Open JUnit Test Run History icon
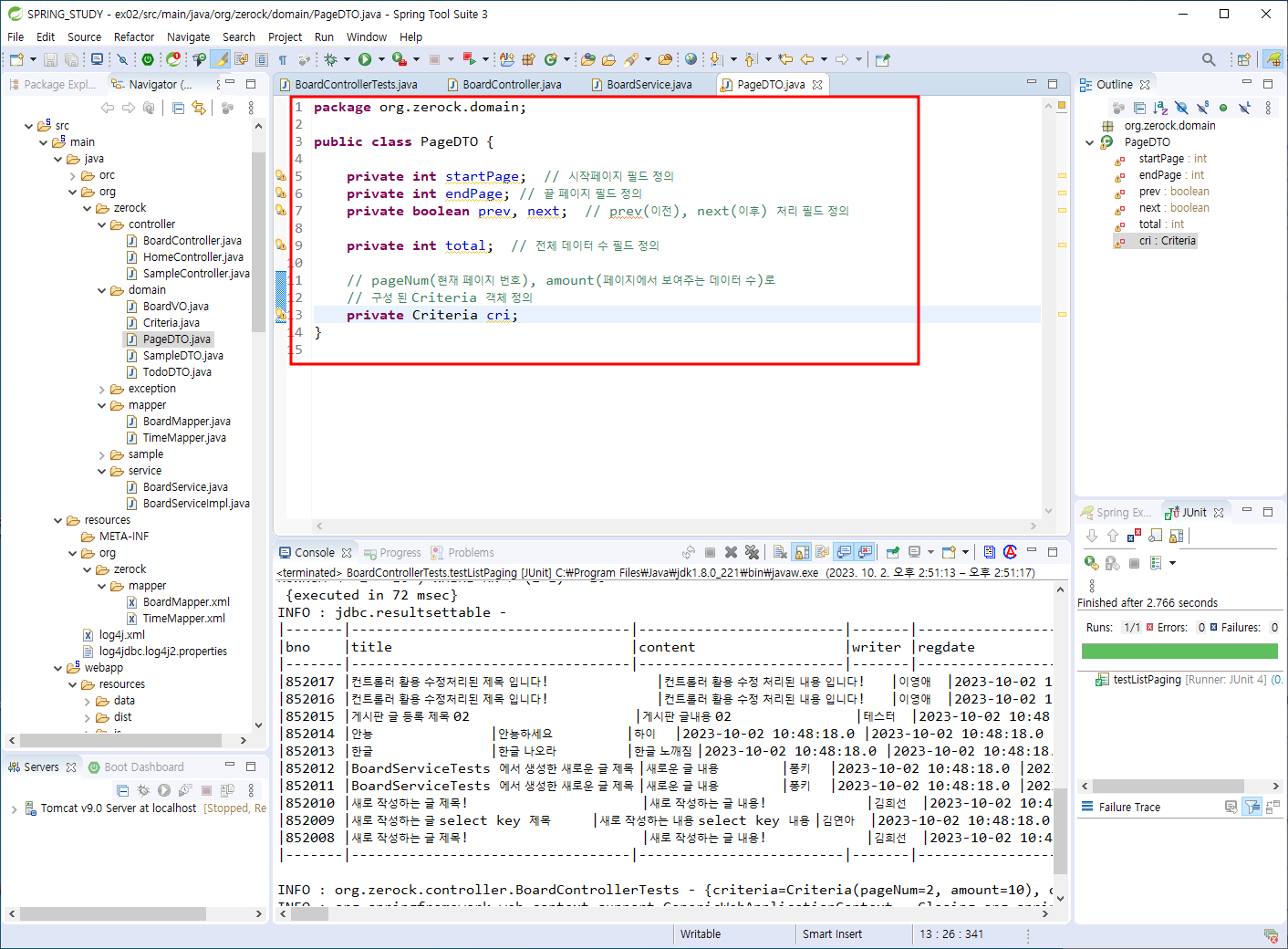 (x=1156, y=563)
